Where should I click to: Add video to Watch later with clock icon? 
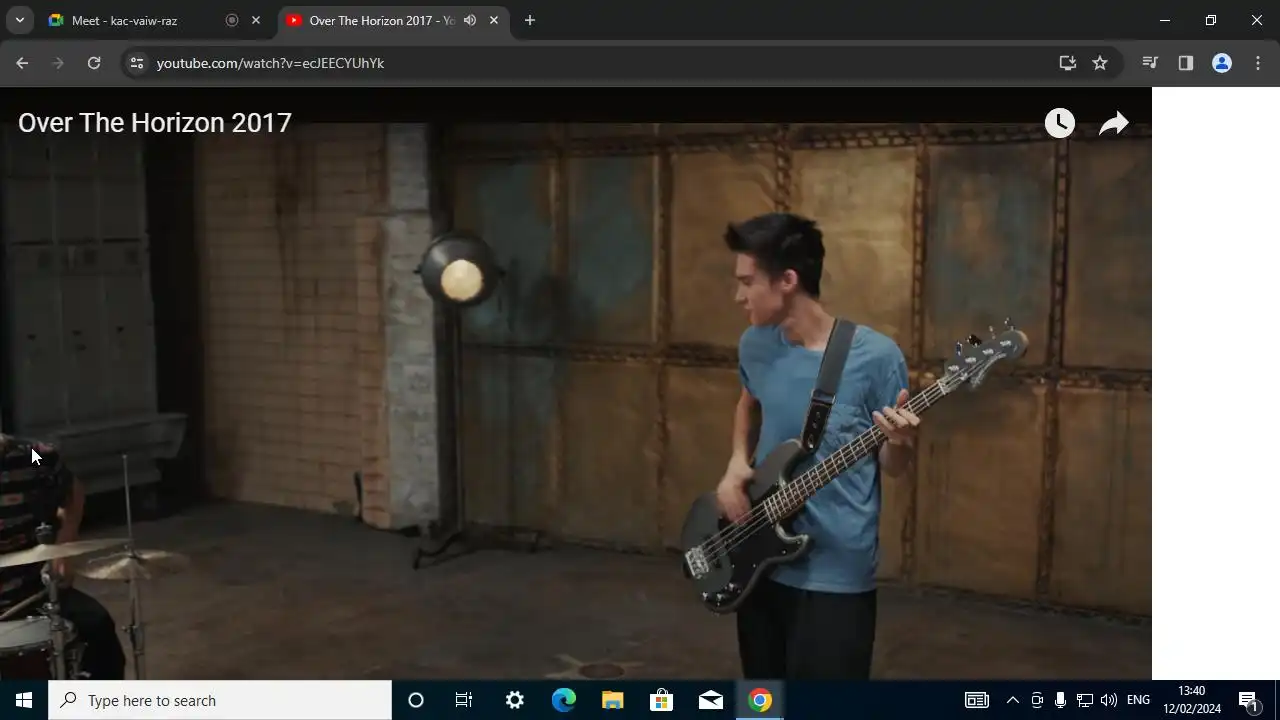pos(1060,123)
